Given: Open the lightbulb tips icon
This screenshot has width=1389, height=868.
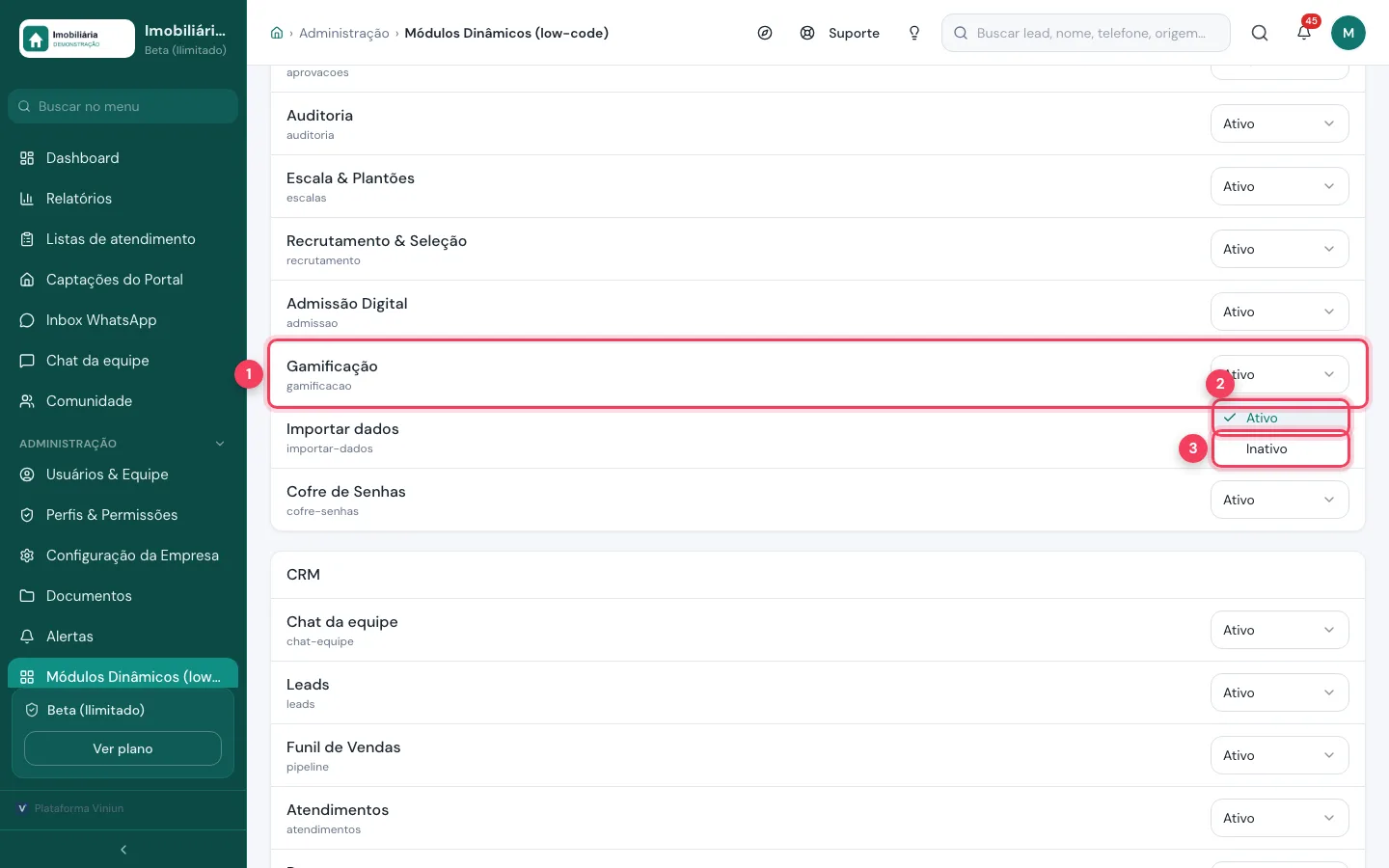Looking at the screenshot, I should click(914, 33).
